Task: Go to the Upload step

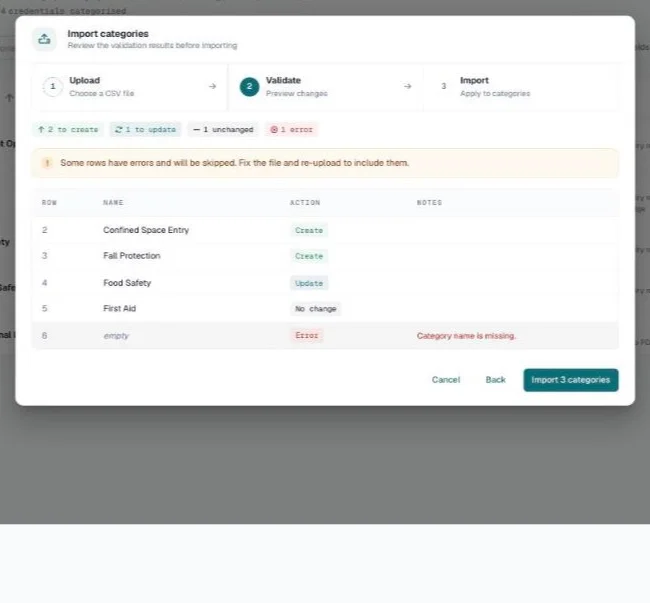Action: tap(130, 87)
